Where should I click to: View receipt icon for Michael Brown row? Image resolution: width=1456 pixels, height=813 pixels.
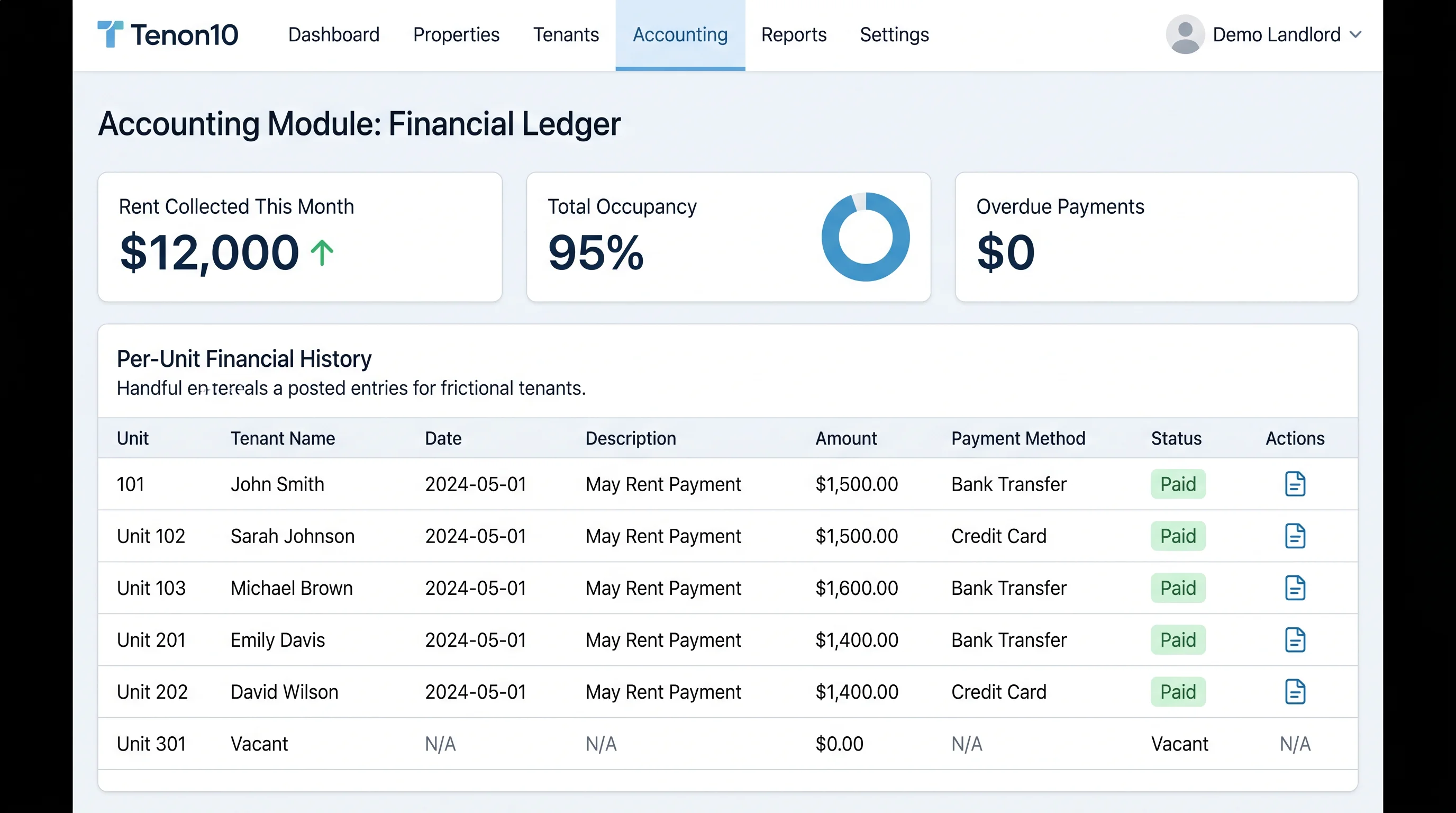pos(1294,588)
